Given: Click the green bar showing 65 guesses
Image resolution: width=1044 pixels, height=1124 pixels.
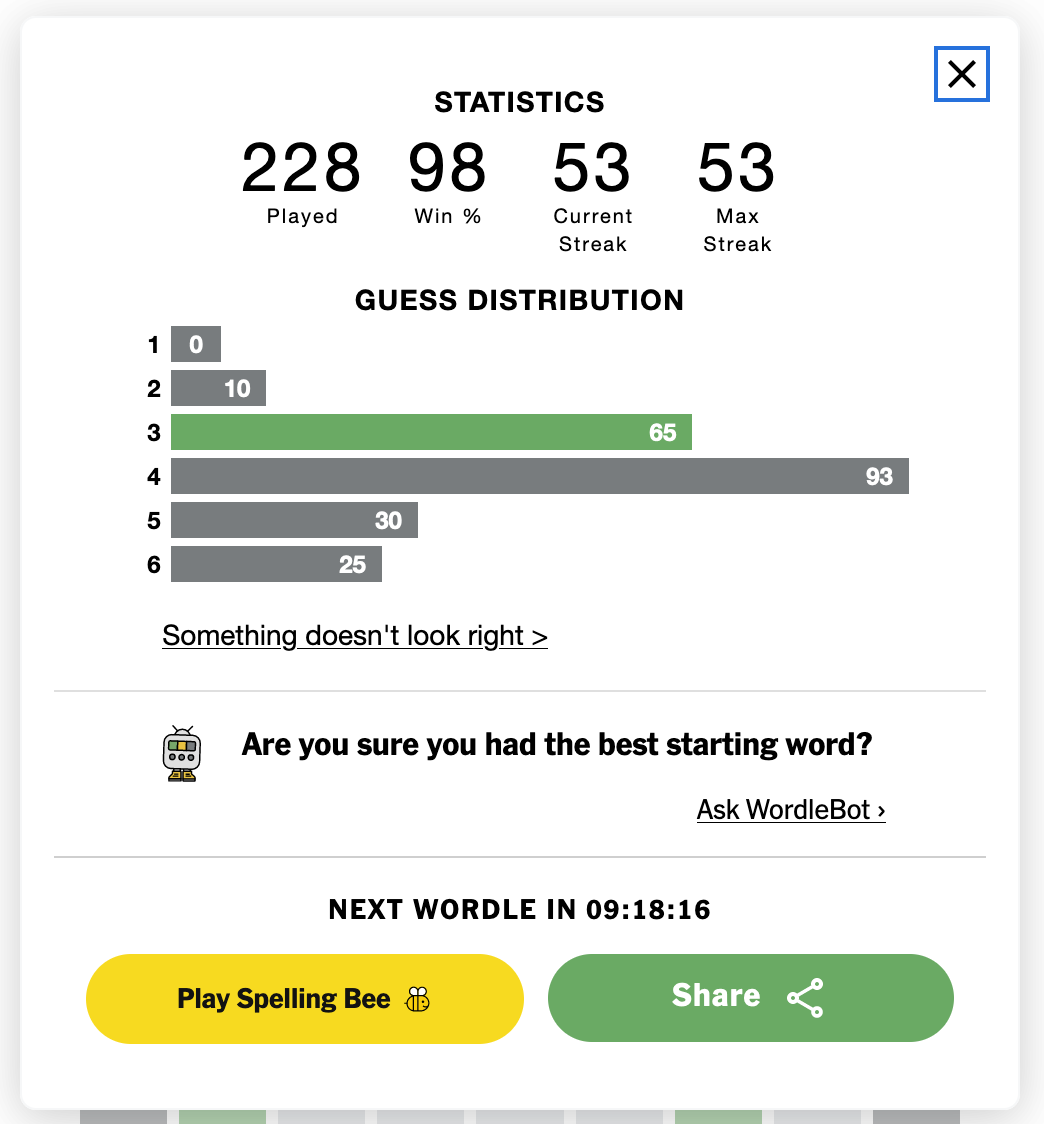Looking at the screenshot, I should 431,432.
